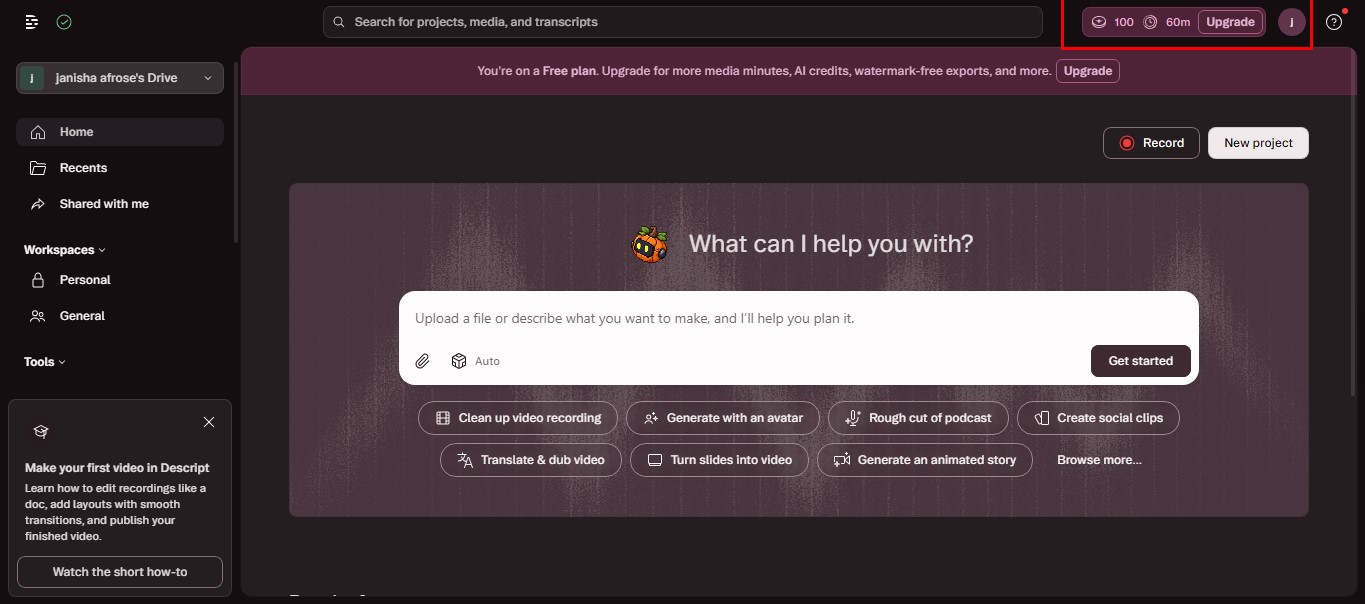The image size is (1365, 604).
Task: Select Translate & dub video chip
Action: point(531,460)
